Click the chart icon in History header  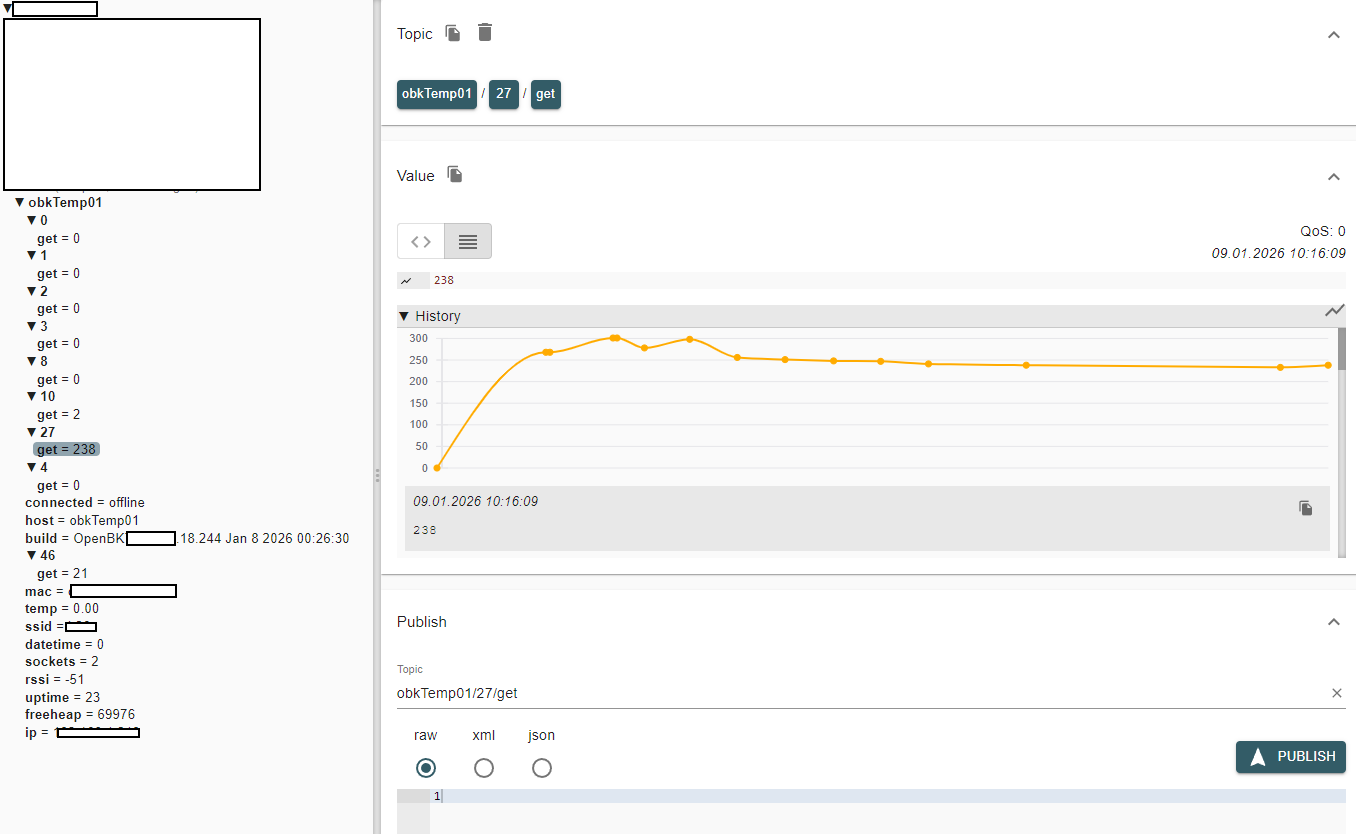pos(1334,311)
